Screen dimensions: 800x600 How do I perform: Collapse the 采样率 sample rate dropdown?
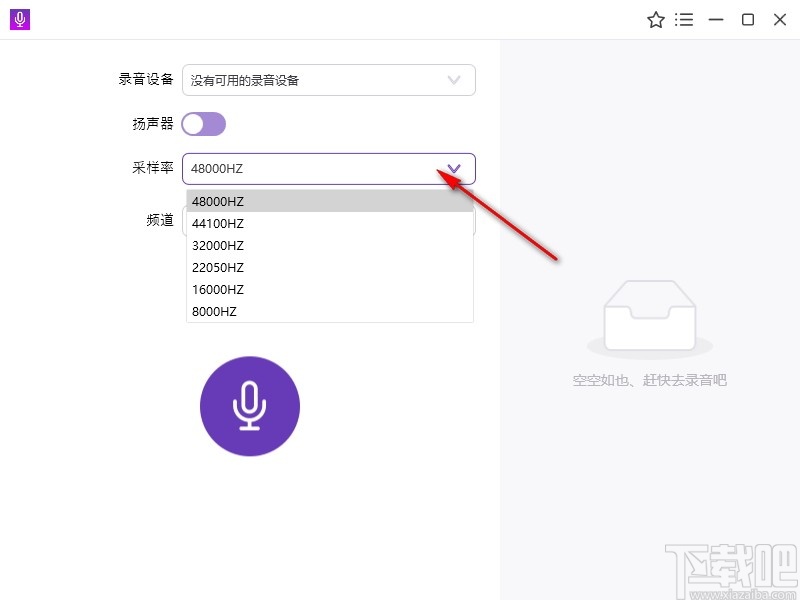point(454,168)
